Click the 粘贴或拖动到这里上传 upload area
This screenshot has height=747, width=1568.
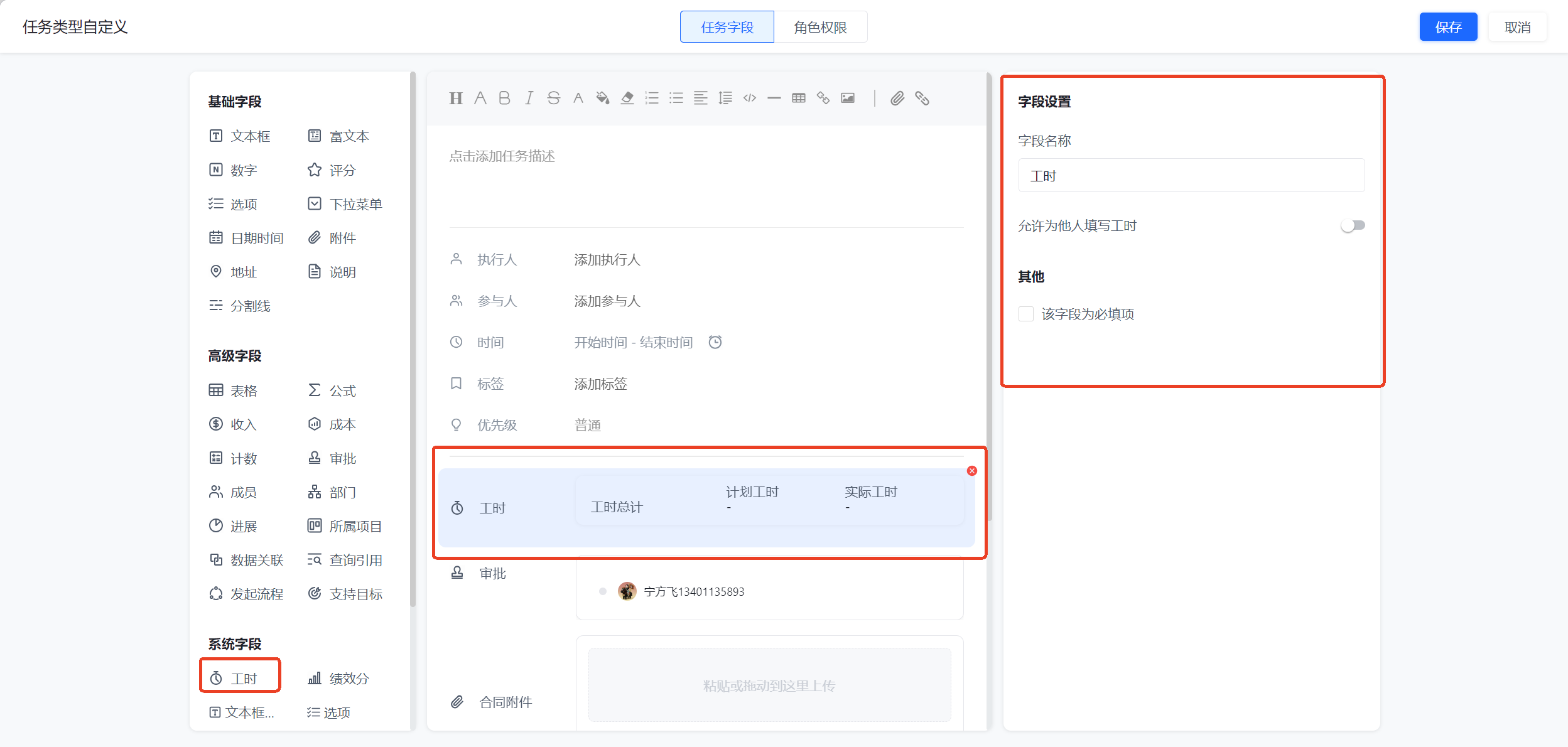769,685
